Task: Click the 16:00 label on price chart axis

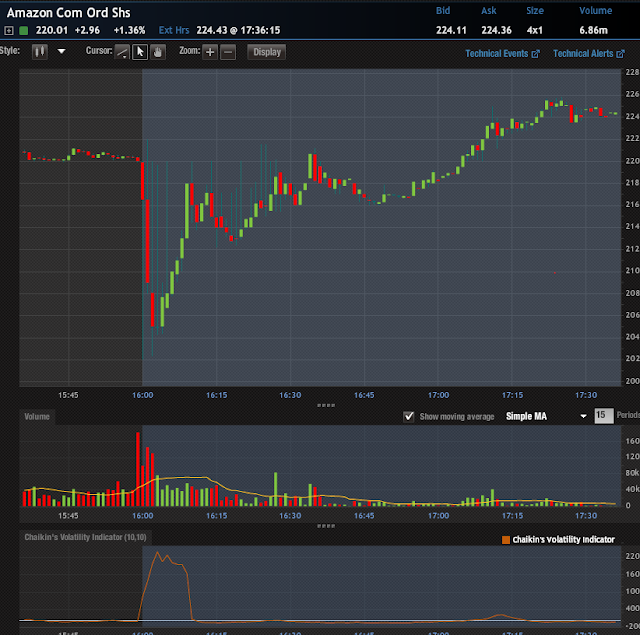Action: coord(142,395)
